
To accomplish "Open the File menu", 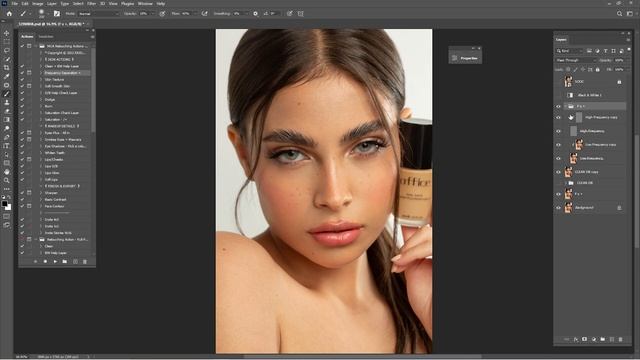I will 15,3.
